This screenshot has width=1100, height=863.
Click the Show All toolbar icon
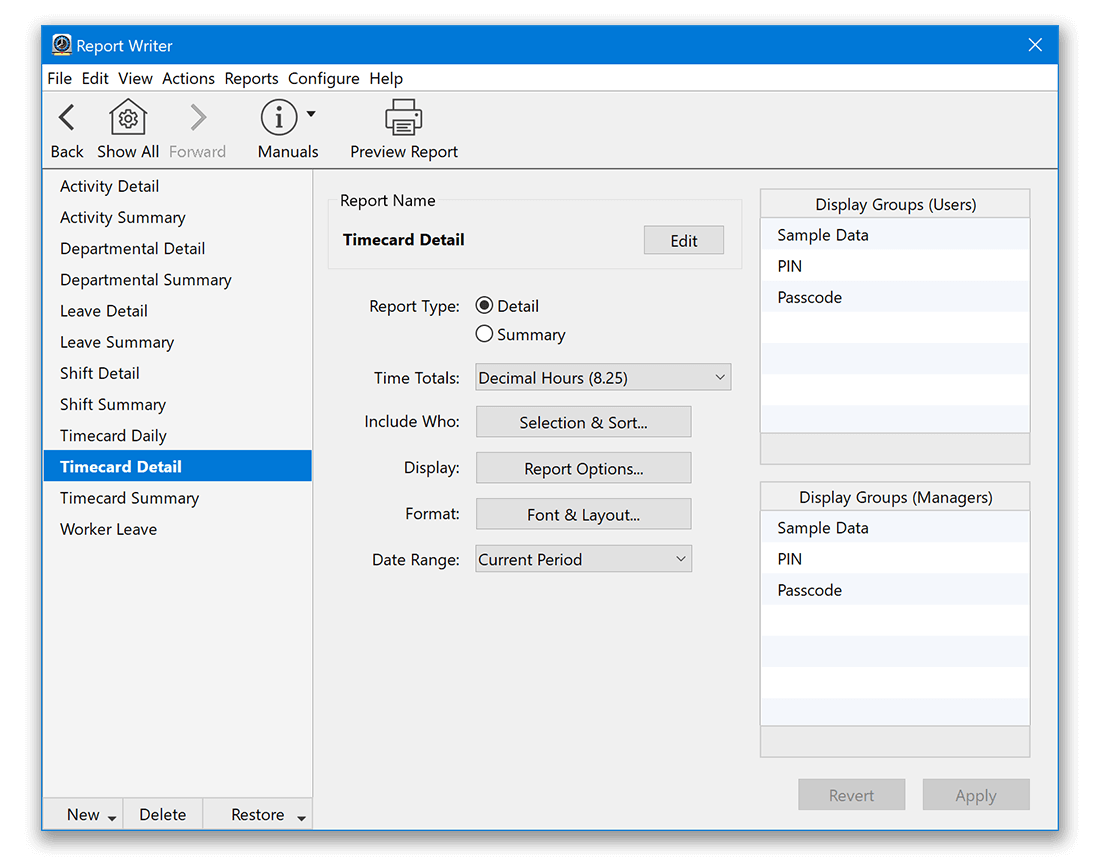point(127,117)
